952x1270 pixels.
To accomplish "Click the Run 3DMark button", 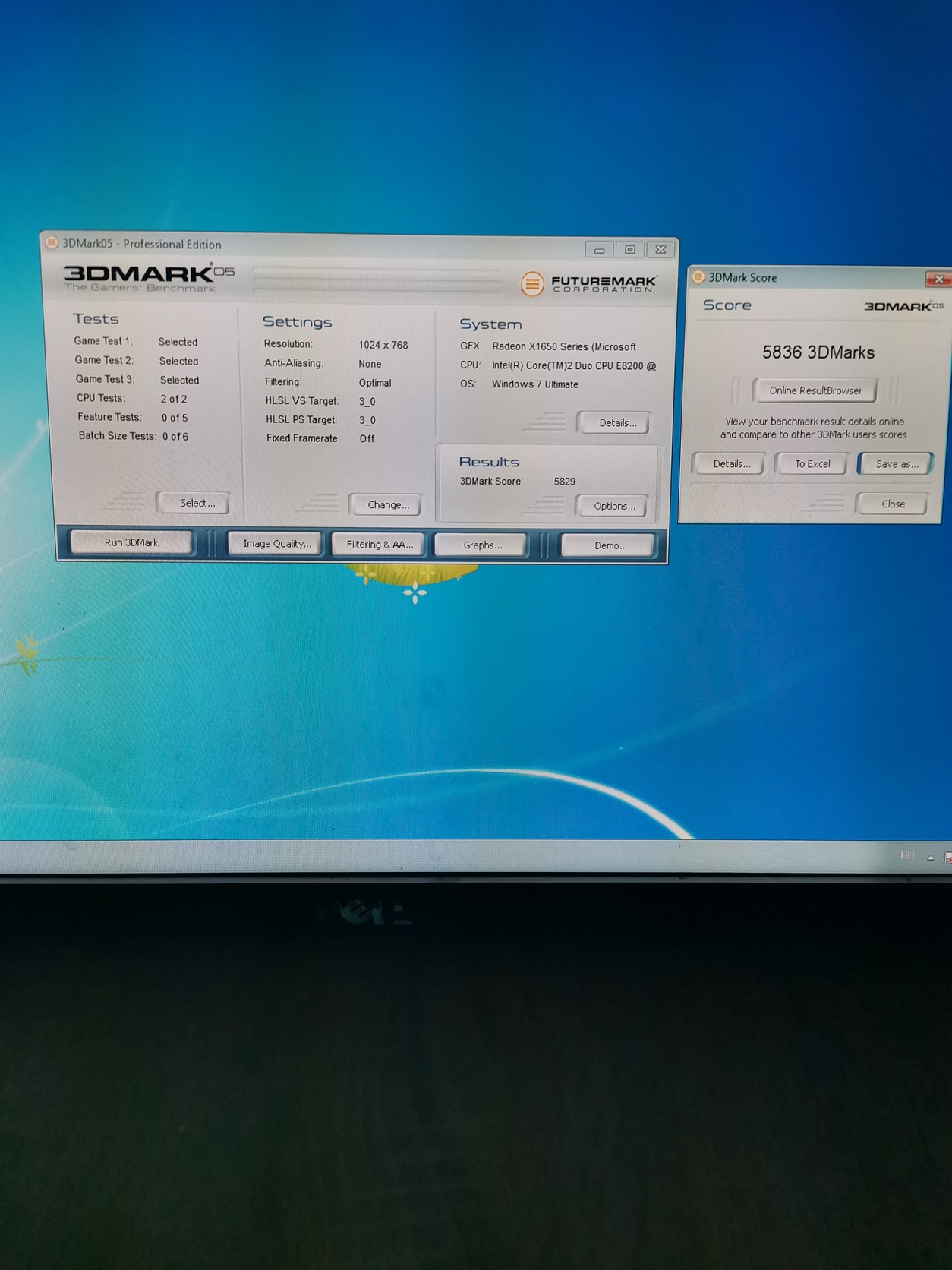I will point(131,542).
